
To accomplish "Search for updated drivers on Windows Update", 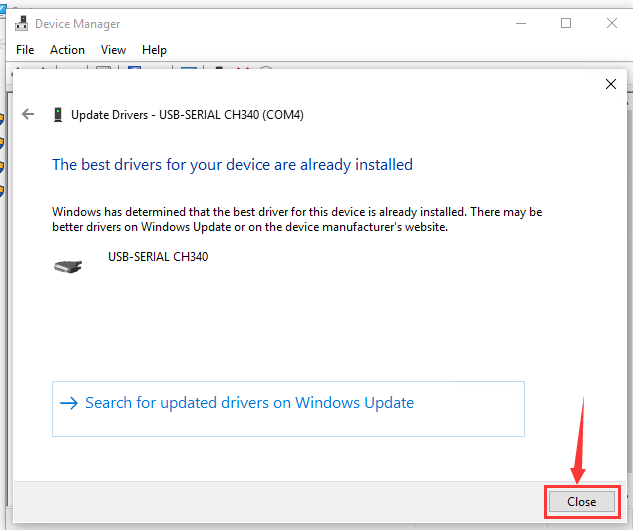I will tap(288, 409).
